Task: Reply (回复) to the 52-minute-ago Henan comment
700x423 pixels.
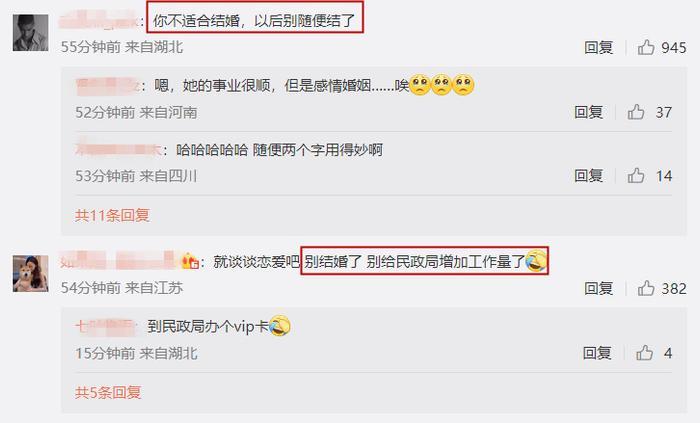Action: (x=588, y=112)
